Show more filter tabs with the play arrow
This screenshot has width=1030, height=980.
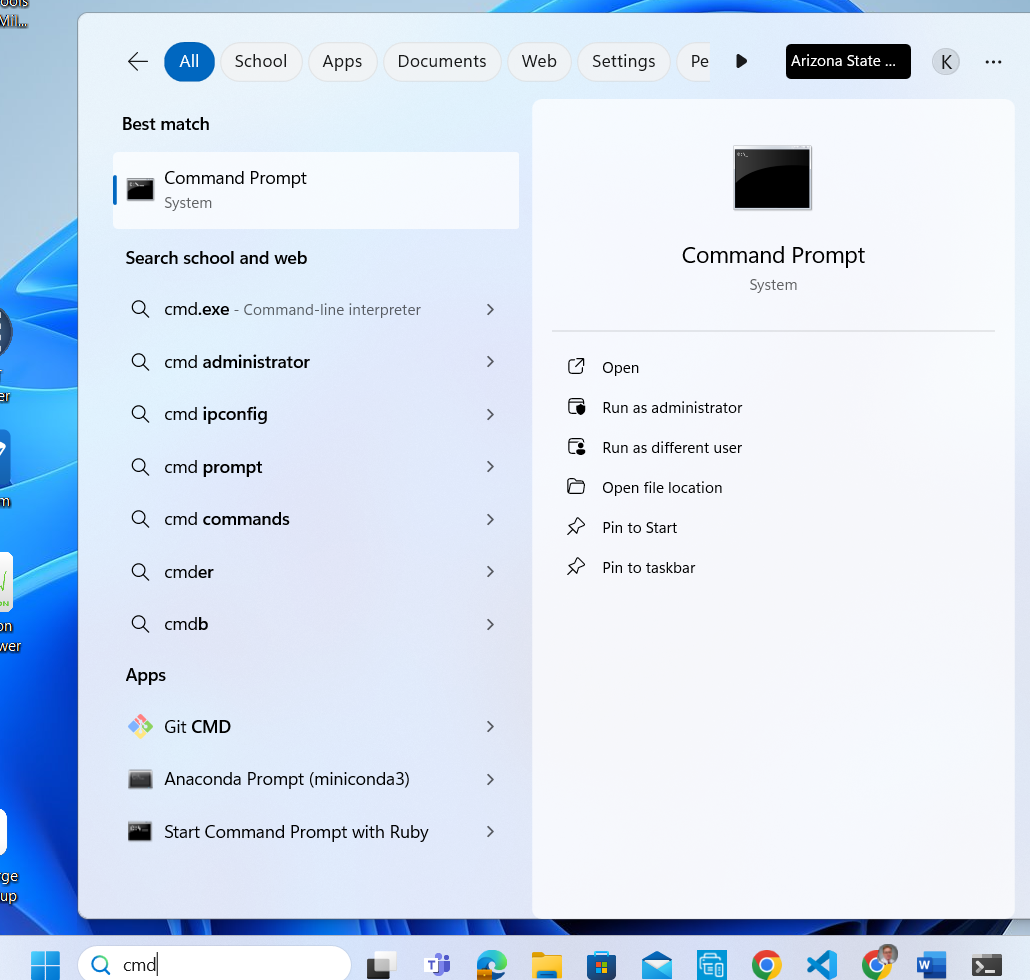[x=742, y=62]
